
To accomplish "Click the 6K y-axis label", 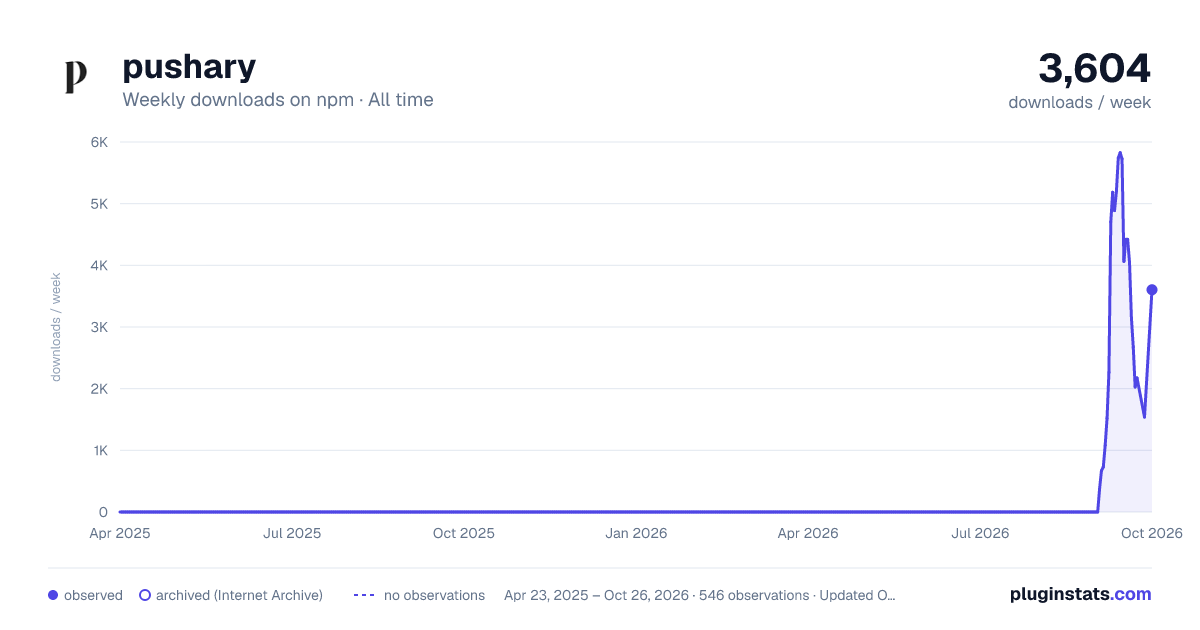I will tap(99, 142).
